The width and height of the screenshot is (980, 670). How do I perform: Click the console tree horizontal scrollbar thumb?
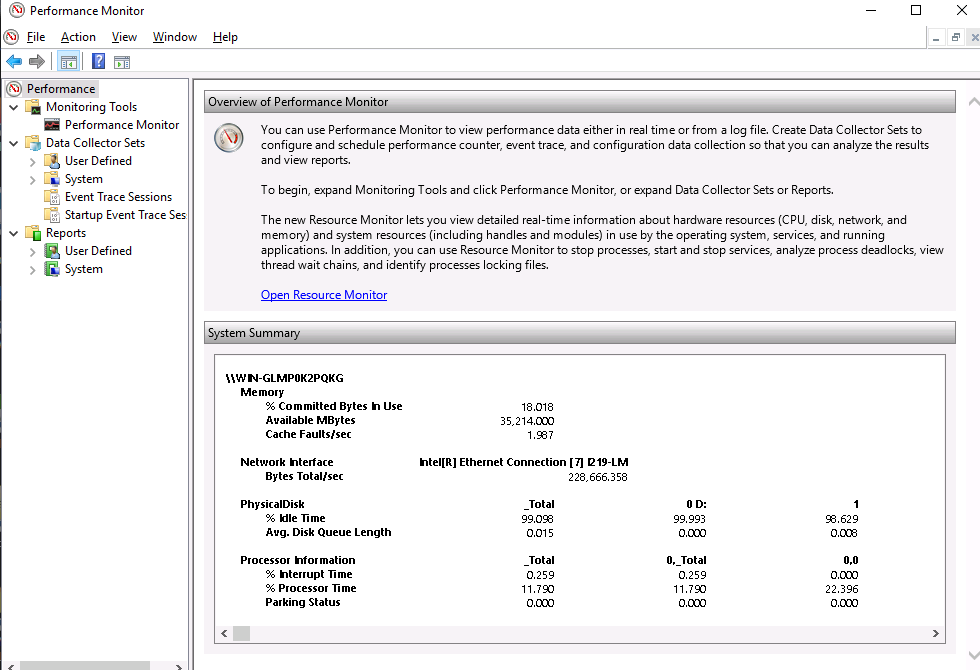[x=84, y=666]
